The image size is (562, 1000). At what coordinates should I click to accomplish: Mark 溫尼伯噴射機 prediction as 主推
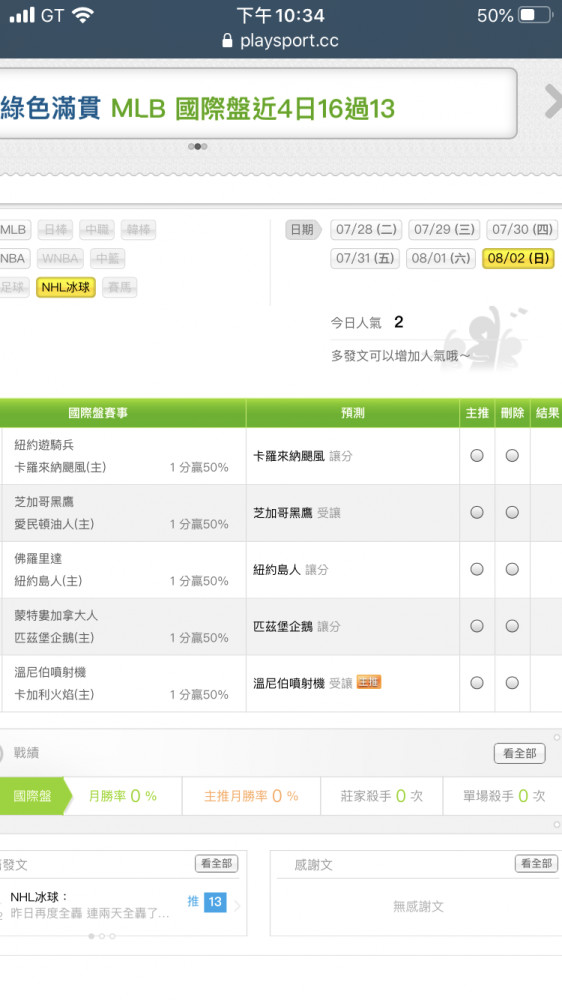coord(477,682)
